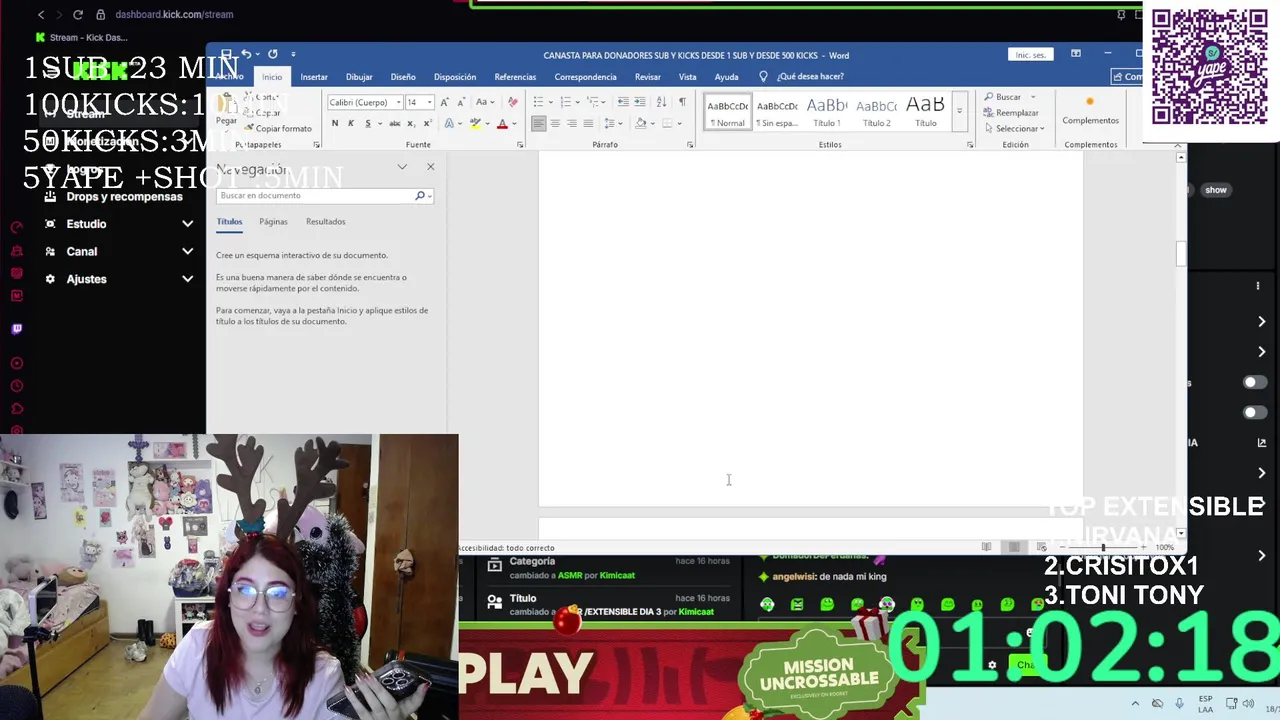Expand the styles gallery
This screenshot has height=720, width=1280.
(959, 110)
